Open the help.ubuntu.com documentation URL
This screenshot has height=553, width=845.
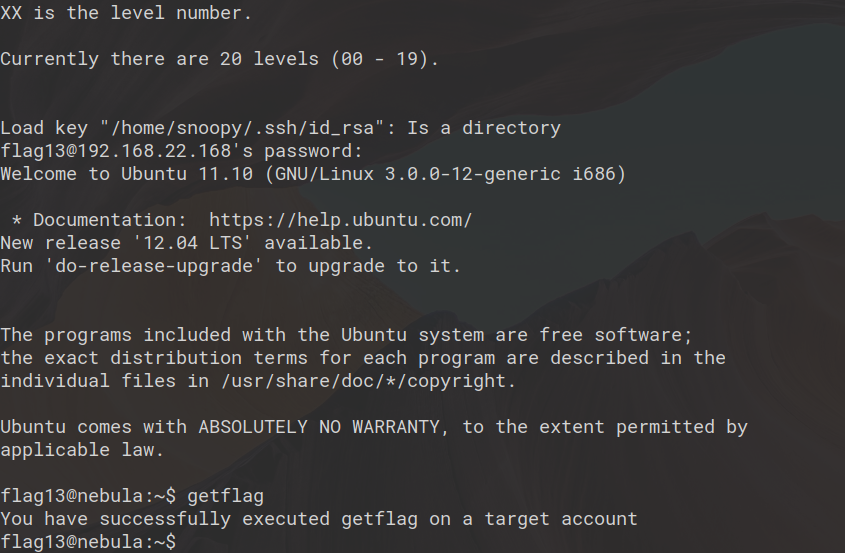(340, 220)
